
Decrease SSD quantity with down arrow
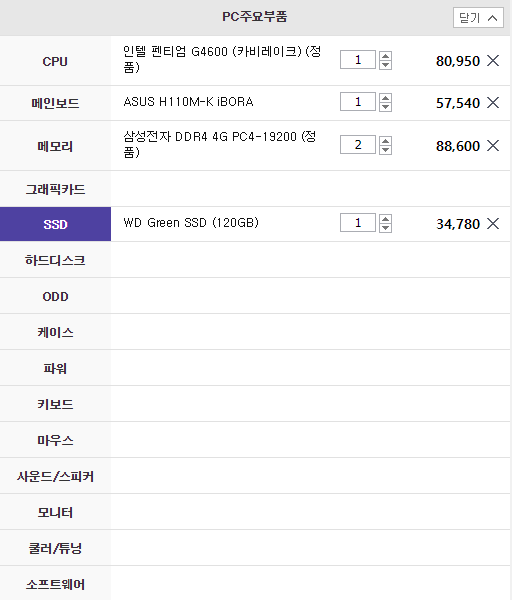(385, 228)
